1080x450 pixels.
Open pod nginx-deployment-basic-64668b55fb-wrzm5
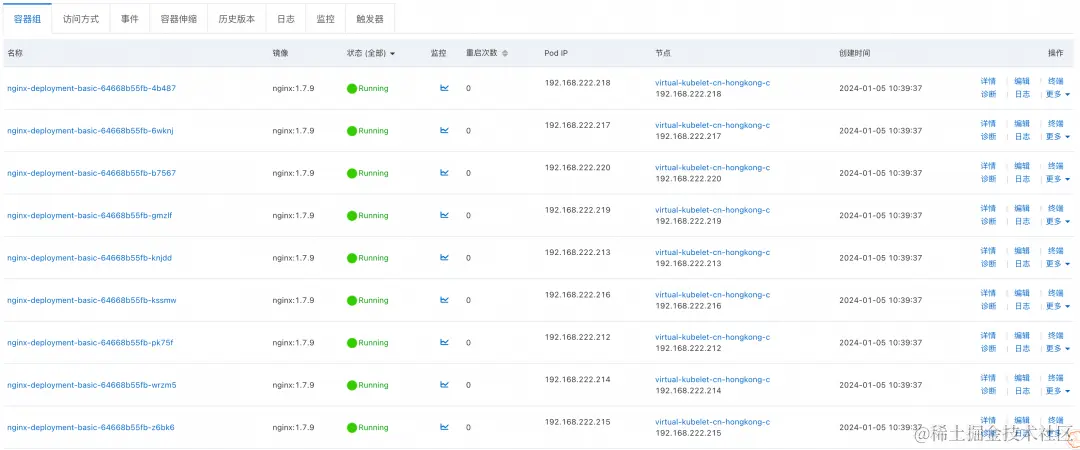92,385
